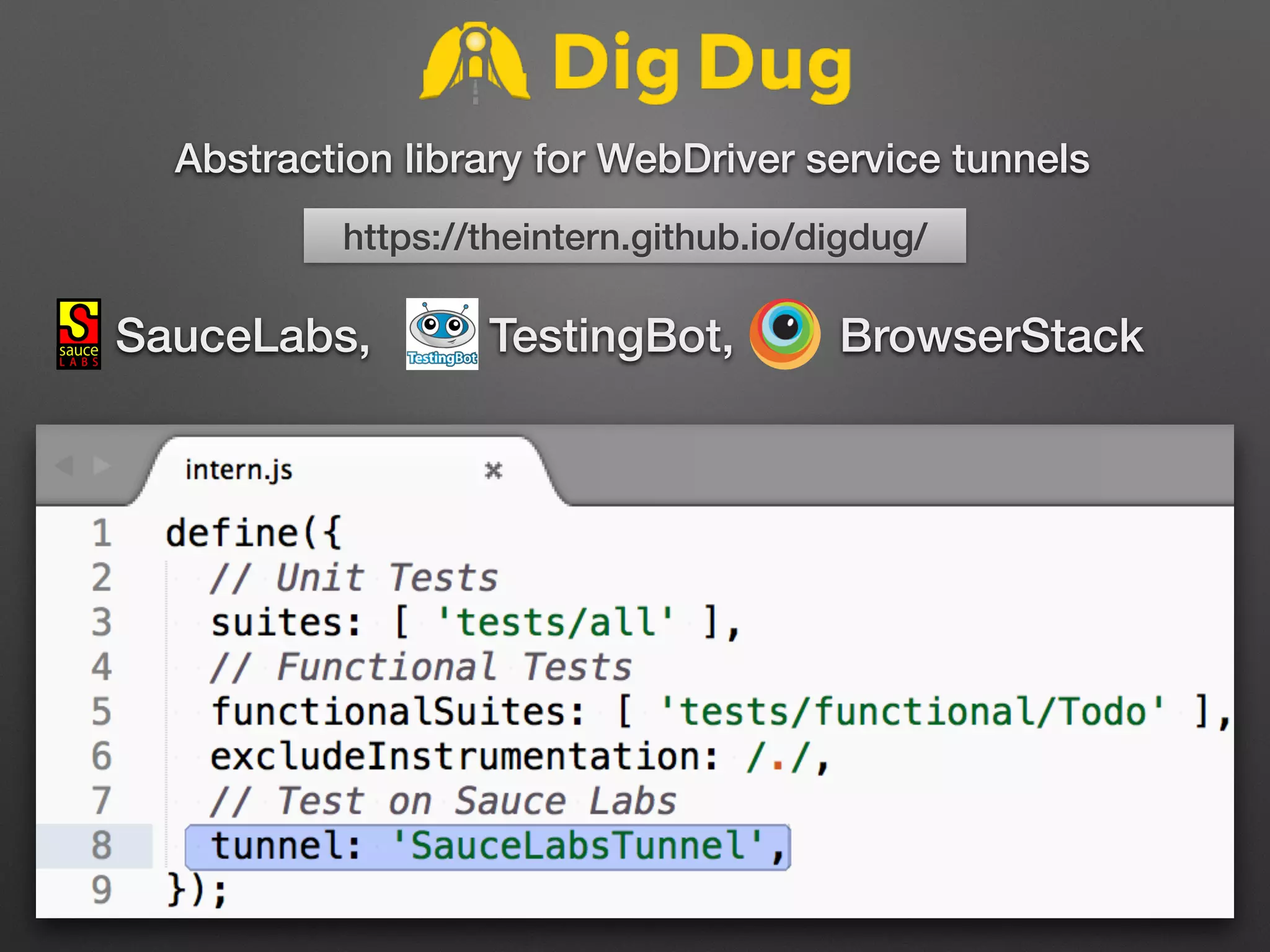1270x952 pixels.
Task: Click the Sauce Labs logo icon
Action: coord(79,334)
